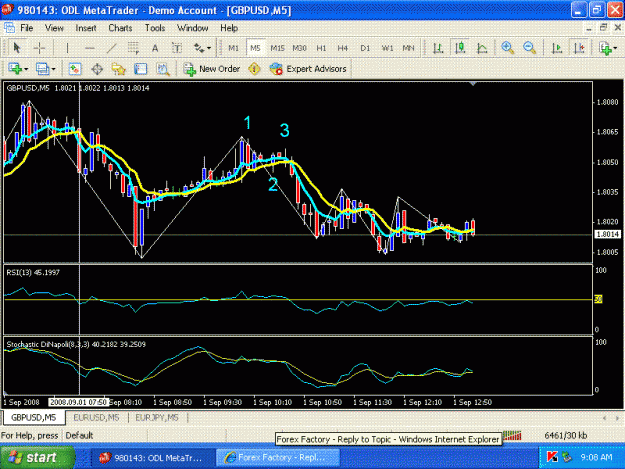This screenshot has width=625, height=469.
Task: Select the trendline drawing tool
Action: coord(112,48)
